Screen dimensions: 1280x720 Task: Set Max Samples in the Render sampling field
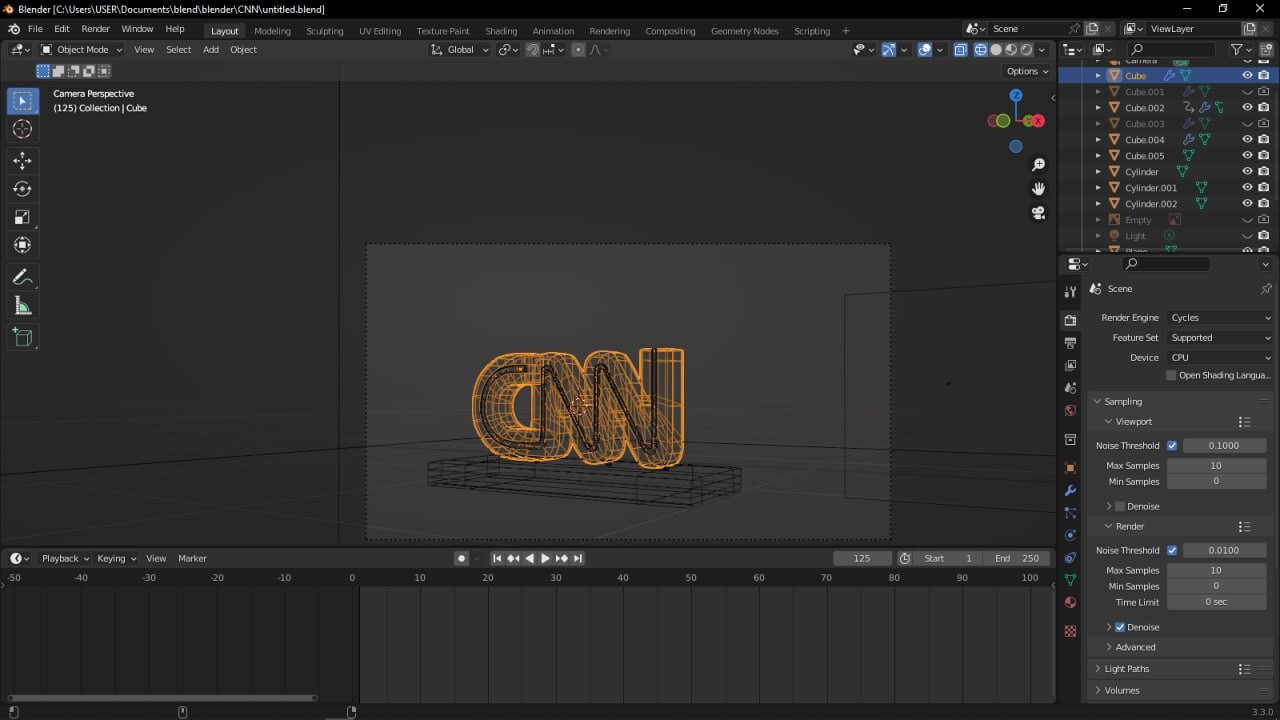point(1216,570)
